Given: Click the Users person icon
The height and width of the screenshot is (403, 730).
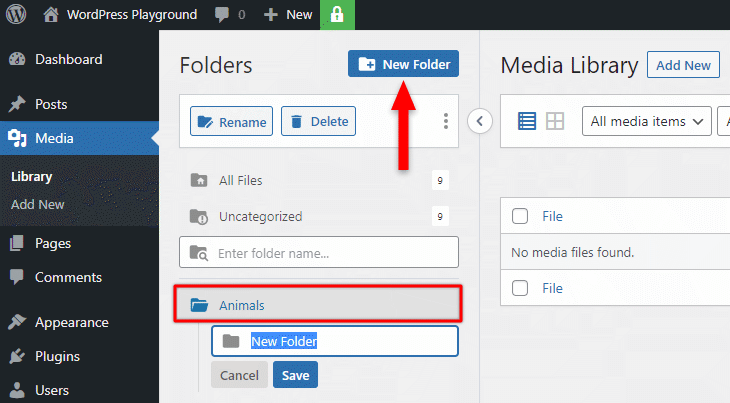Looking at the screenshot, I should pos(17,390).
